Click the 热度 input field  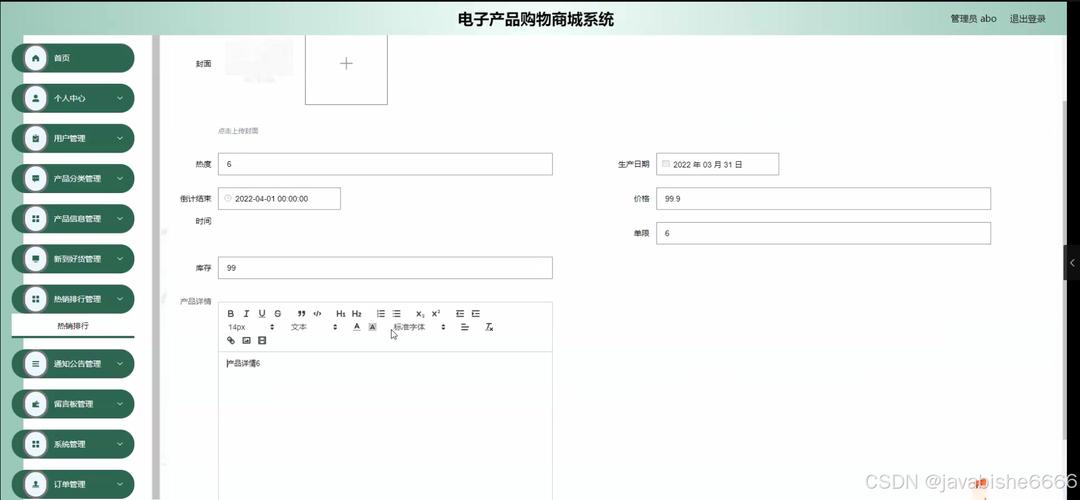coord(385,164)
